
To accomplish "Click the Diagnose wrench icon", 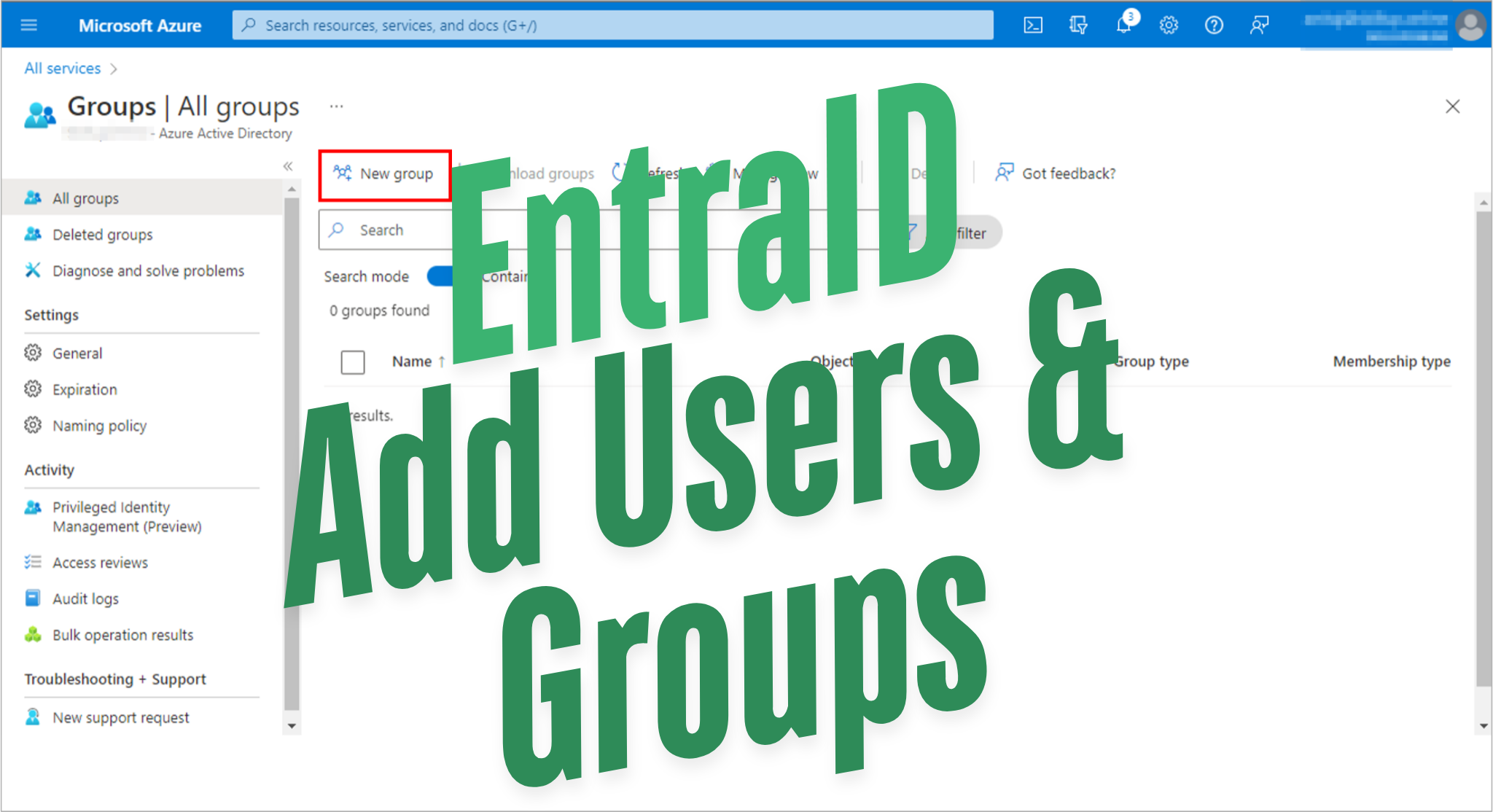I will click(x=33, y=270).
